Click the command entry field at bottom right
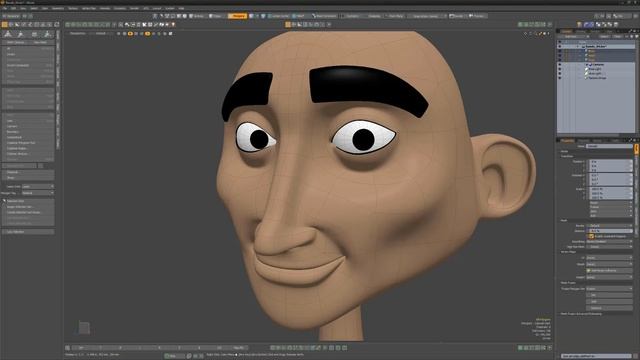 (596, 356)
